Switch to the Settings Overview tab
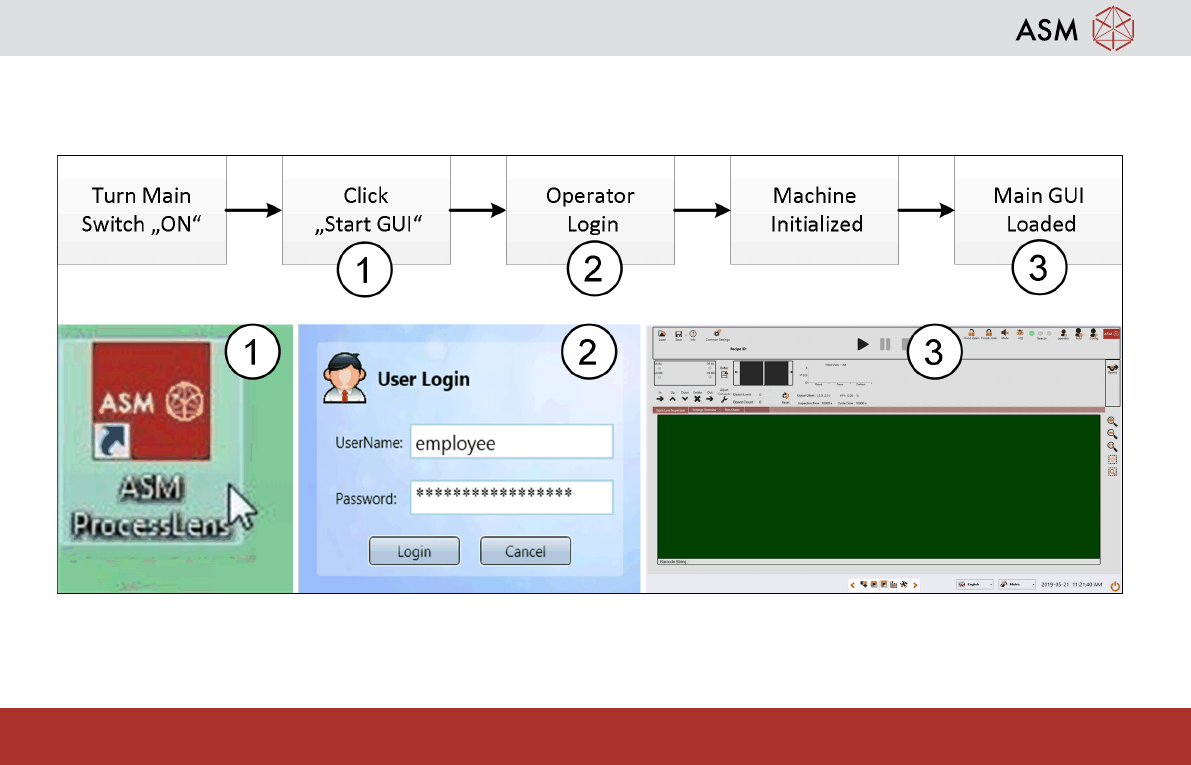 (x=704, y=410)
